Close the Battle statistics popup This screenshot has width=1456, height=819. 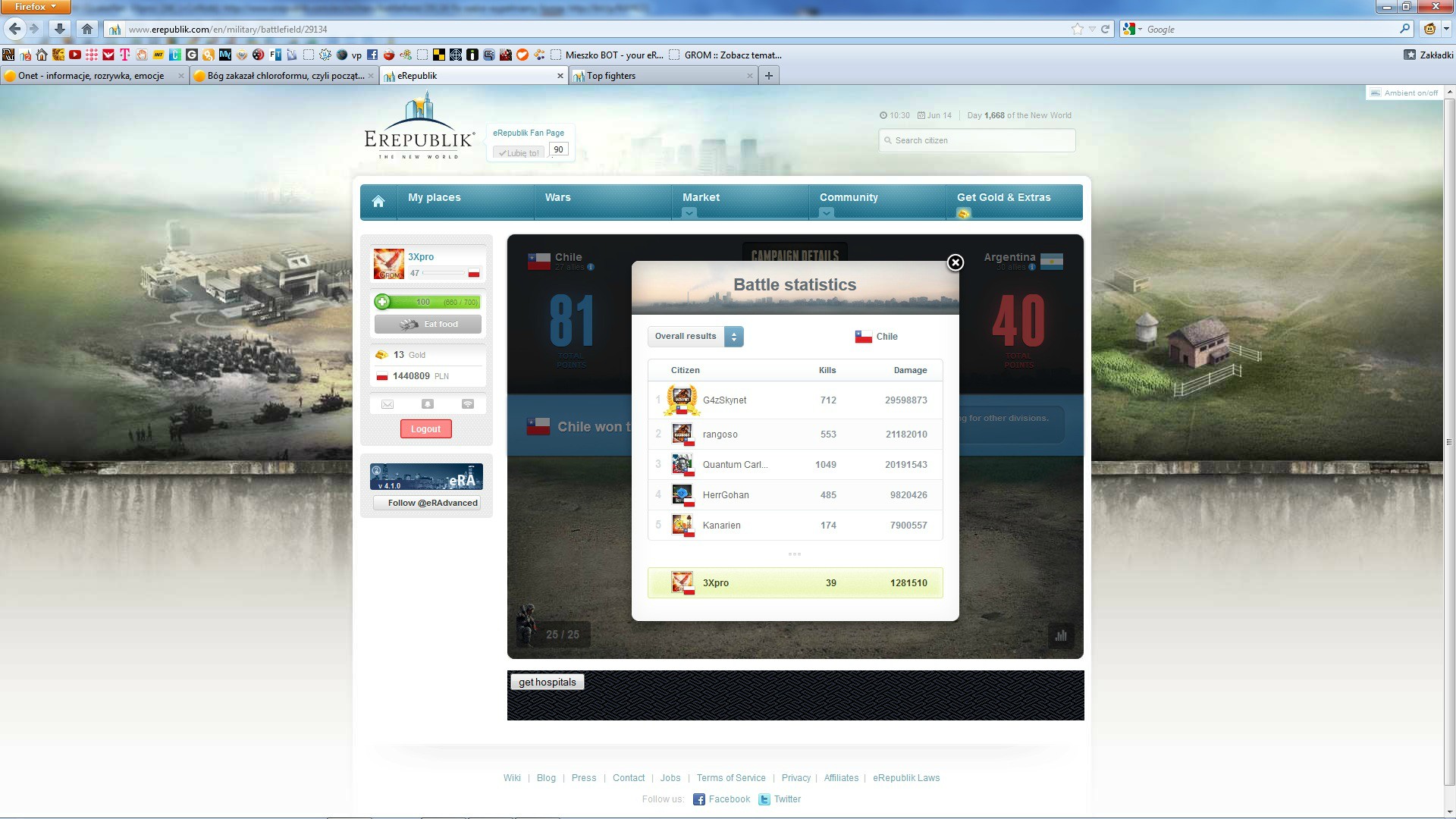tap(955, 262)
